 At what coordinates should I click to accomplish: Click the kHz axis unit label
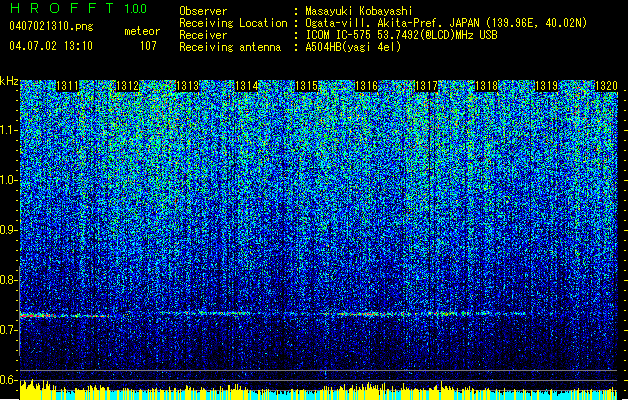tap(9, 81)
